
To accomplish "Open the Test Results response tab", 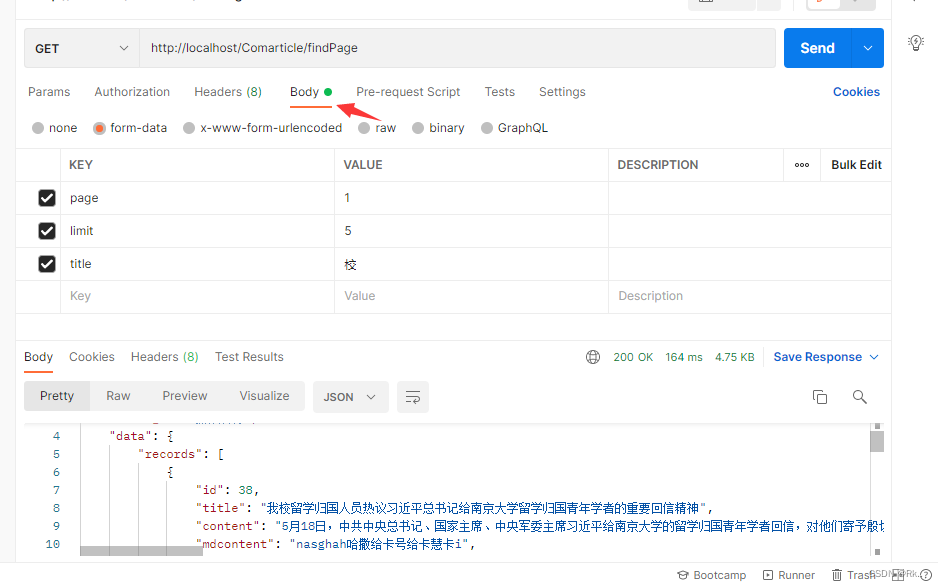I will point(248,356).
